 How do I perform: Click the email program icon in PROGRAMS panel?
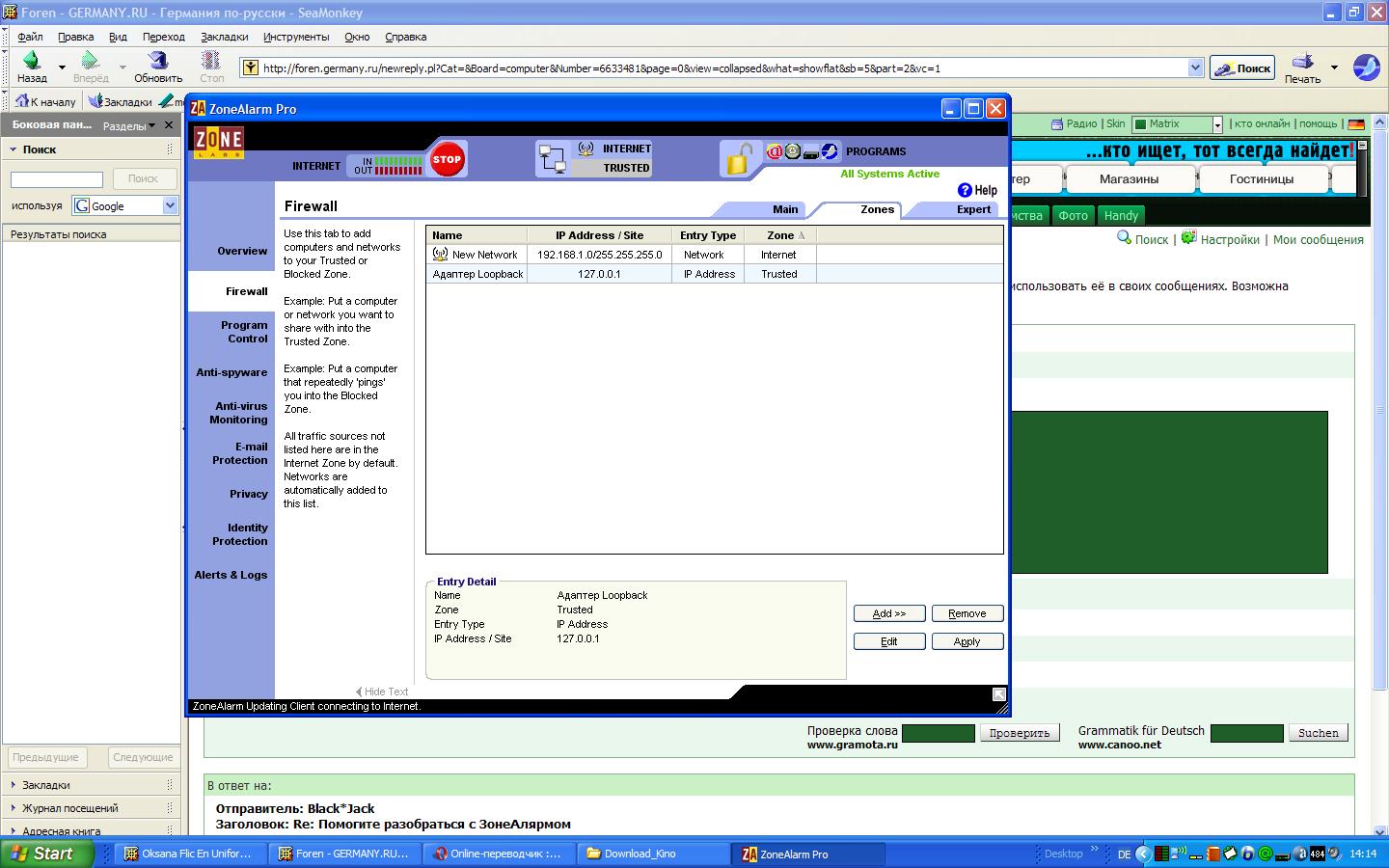(x=774, y=151)
